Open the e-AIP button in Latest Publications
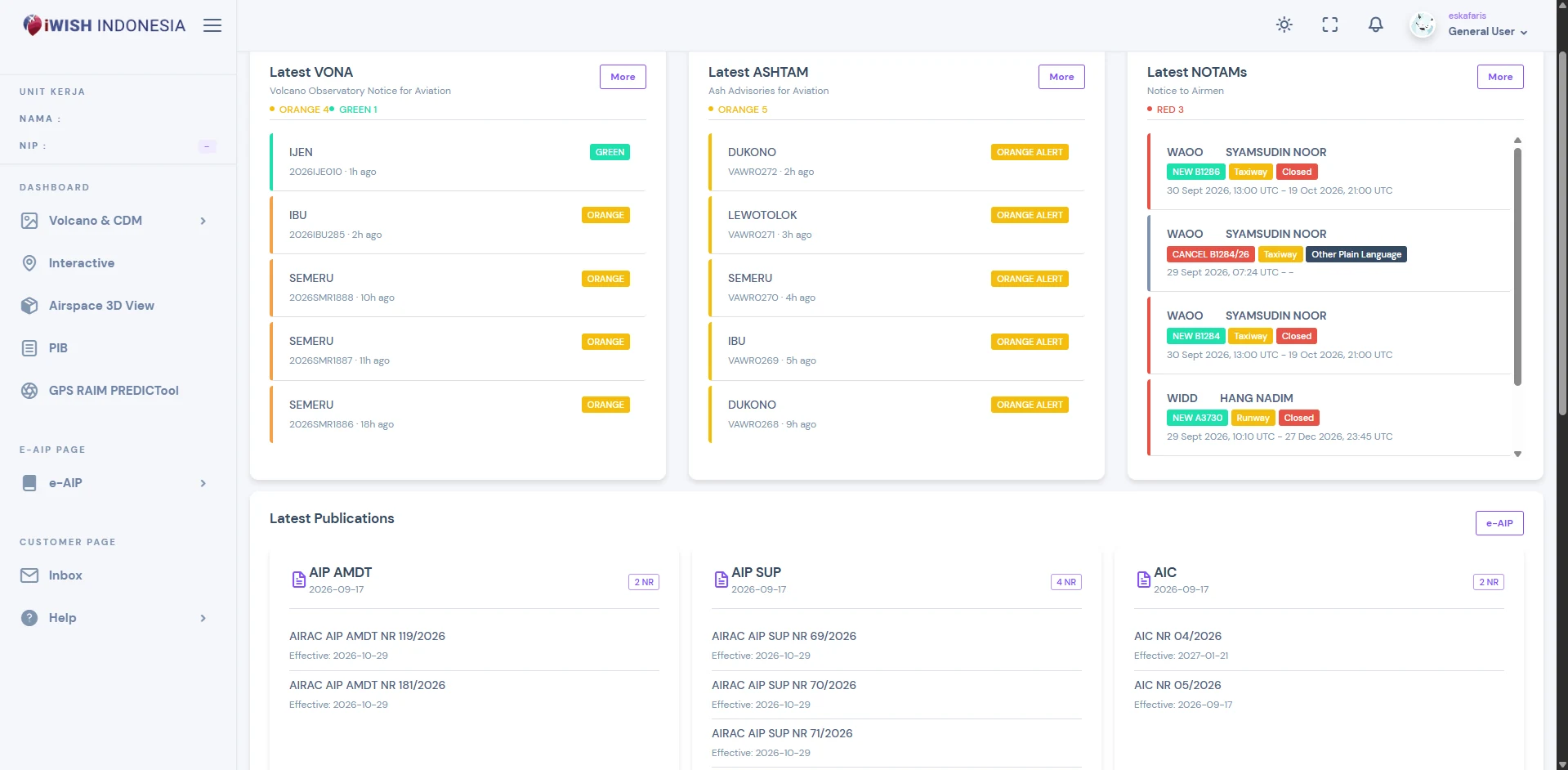1568x770 pixels. (1499, 523)
